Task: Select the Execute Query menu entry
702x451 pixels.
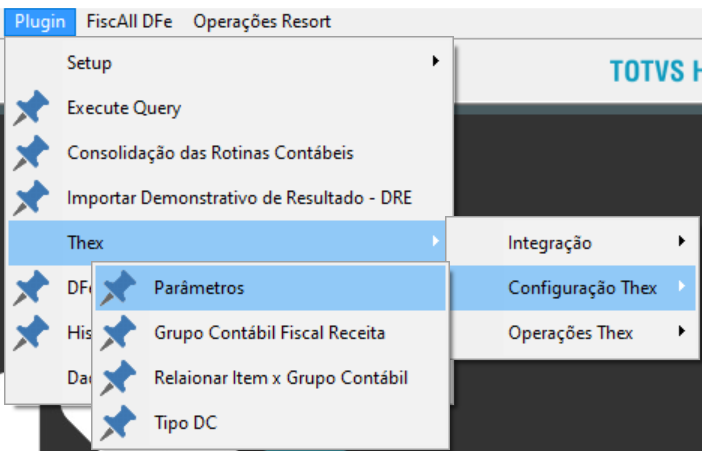Action: coord(231,108)
